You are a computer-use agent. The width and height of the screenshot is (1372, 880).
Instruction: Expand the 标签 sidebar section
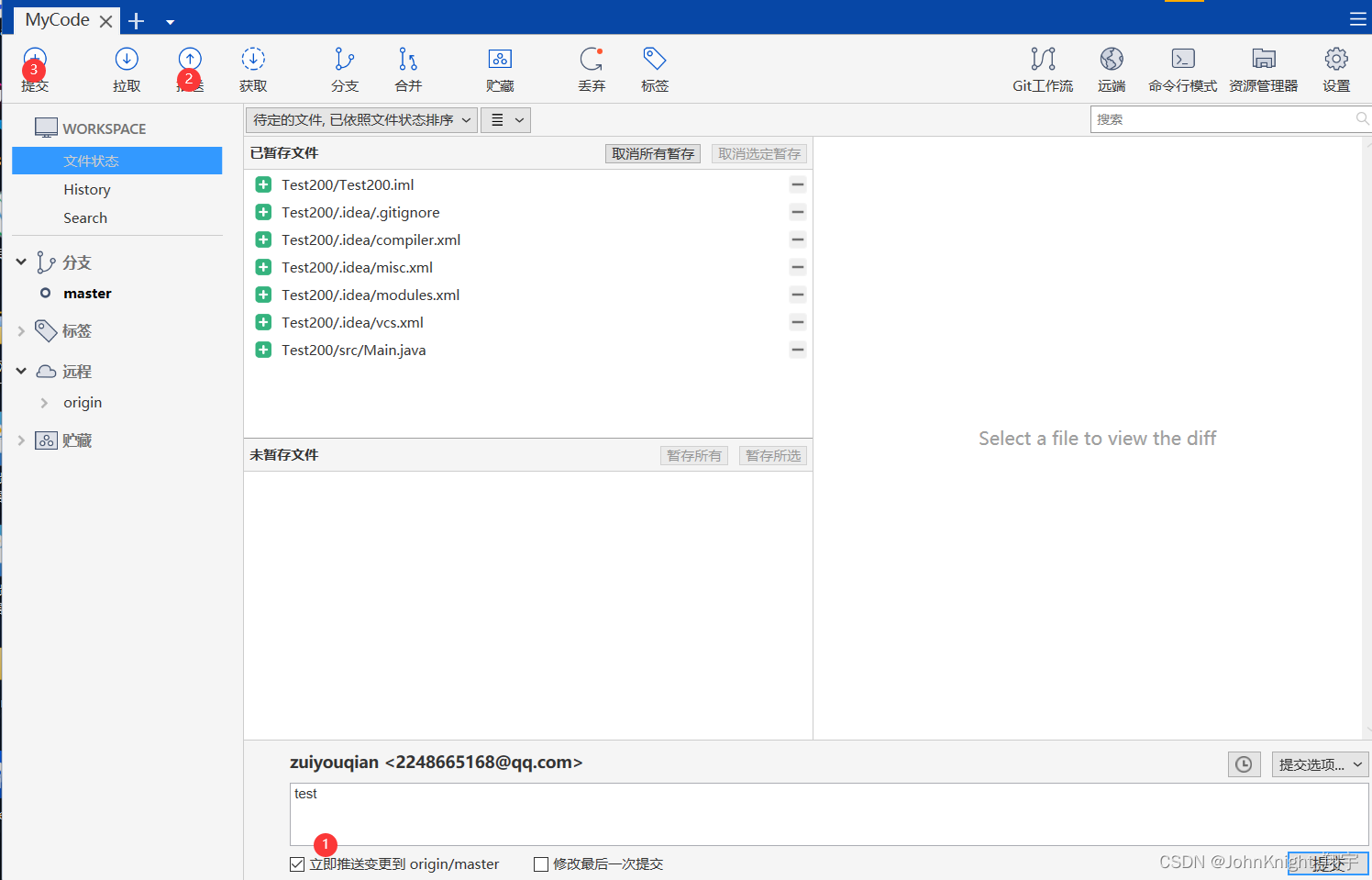coord(21,331)
